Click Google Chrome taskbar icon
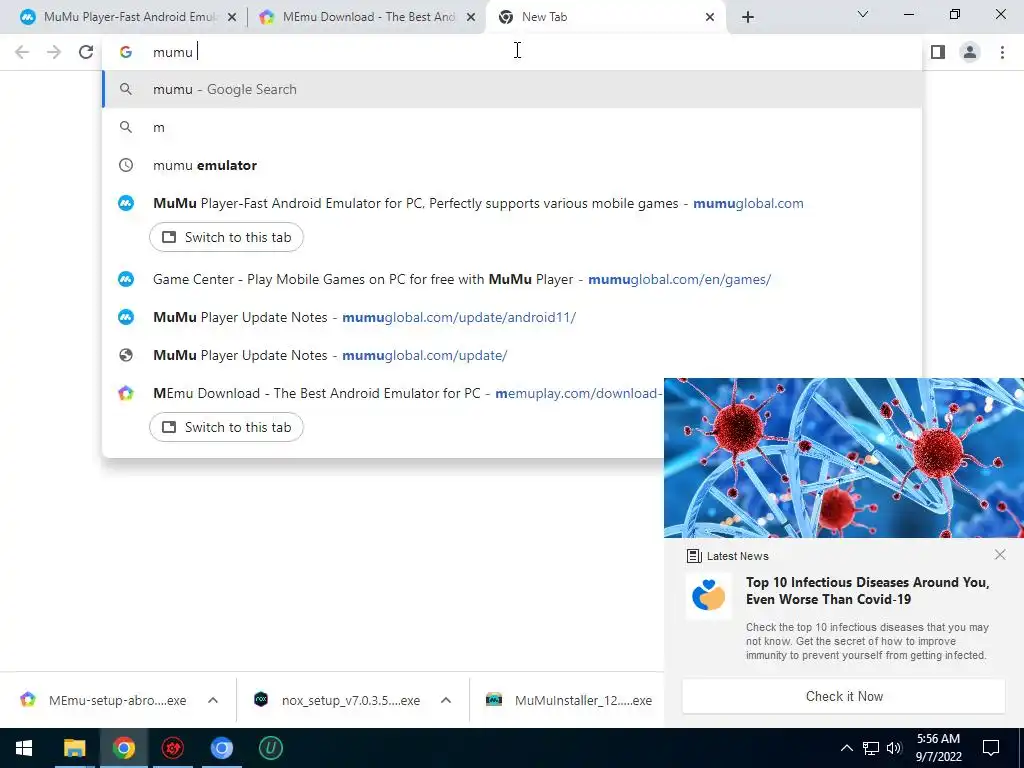The height and width of the screenshot is (768, 1024). click(x=123, y=748)
